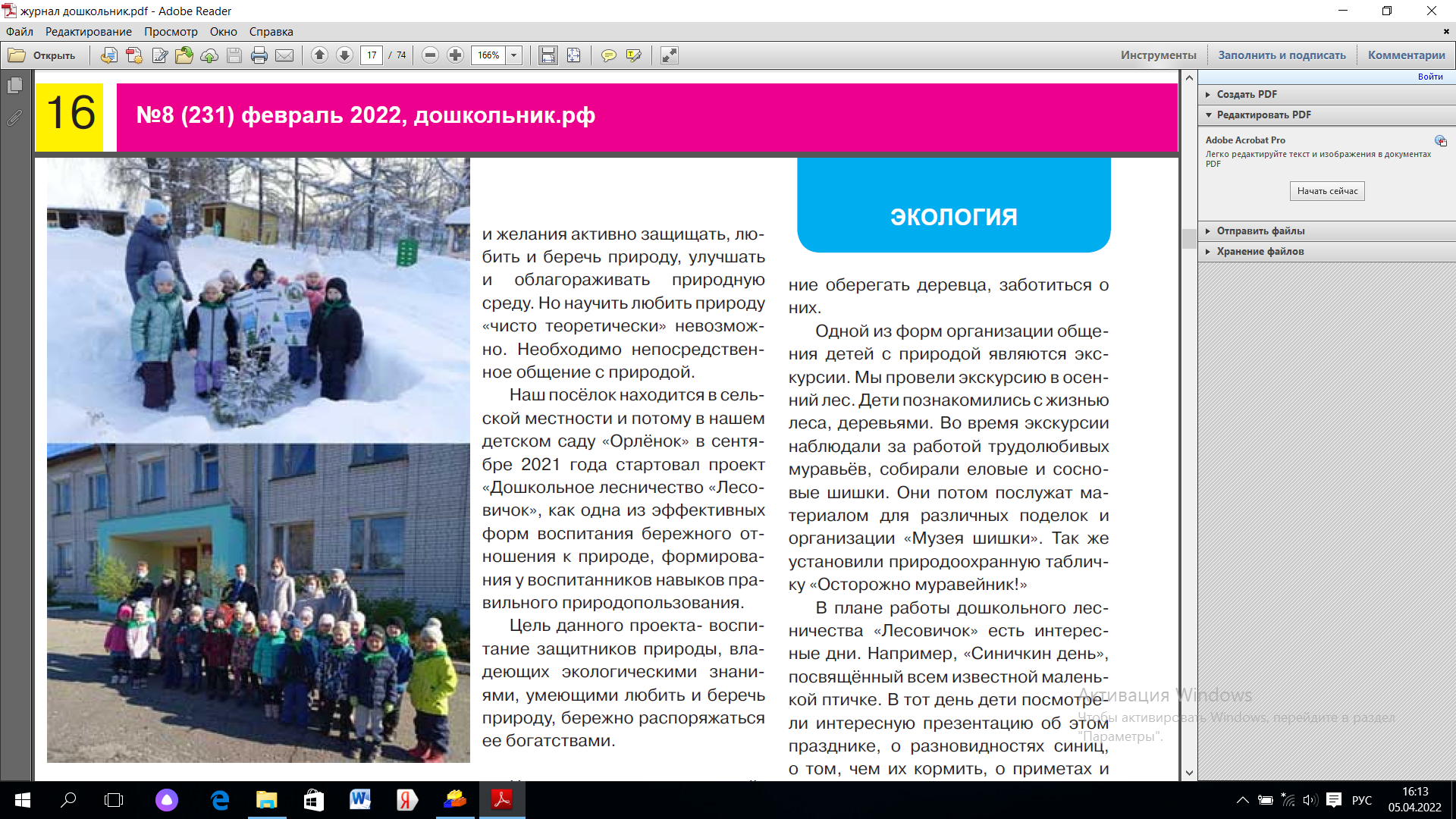Viewport: 1456px width, 819px height.
Task: Toggle read mode fullscreen icon
Action: [669, 55]
